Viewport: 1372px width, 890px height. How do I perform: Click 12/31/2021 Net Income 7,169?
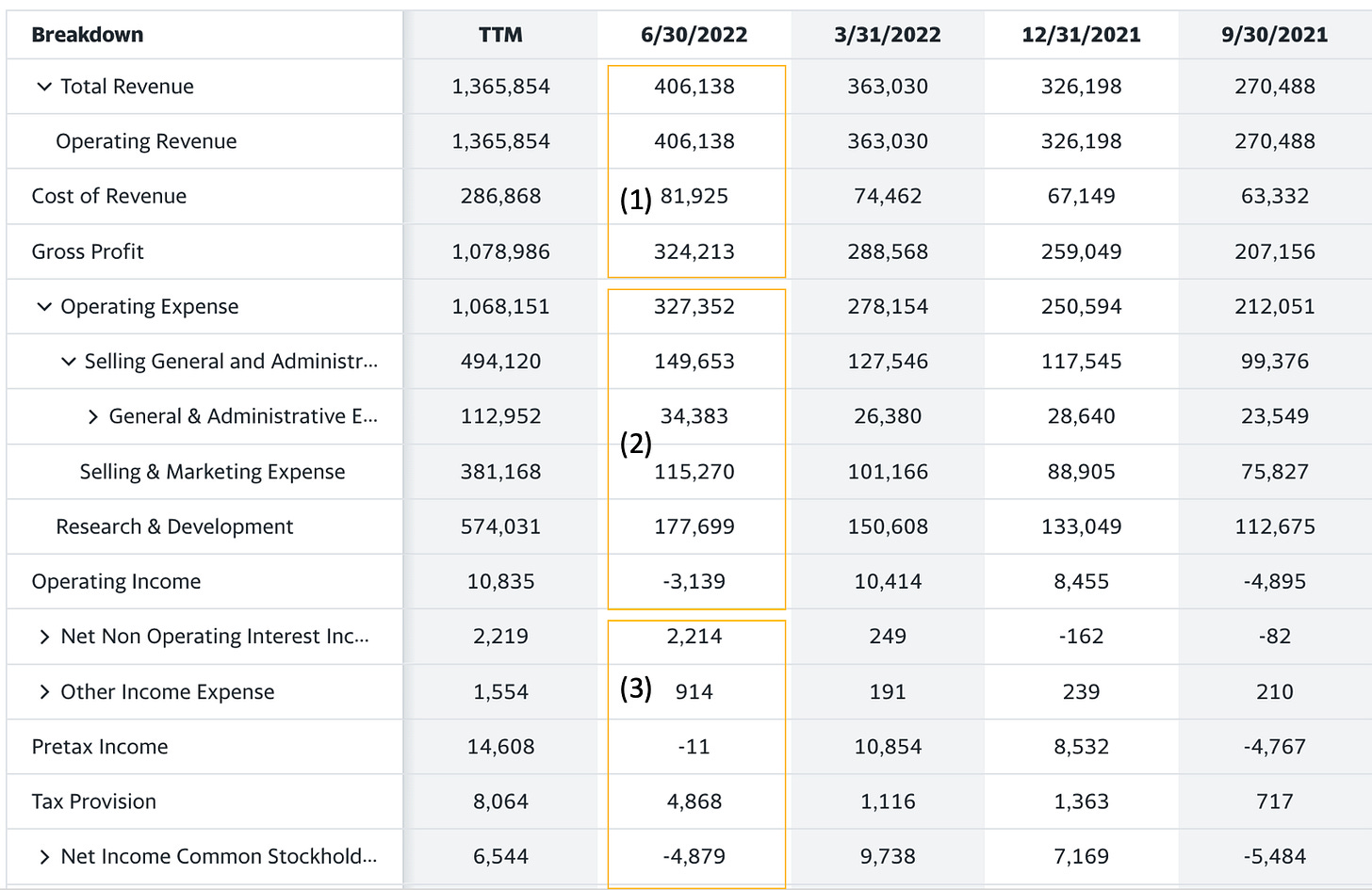point(1081,857)
